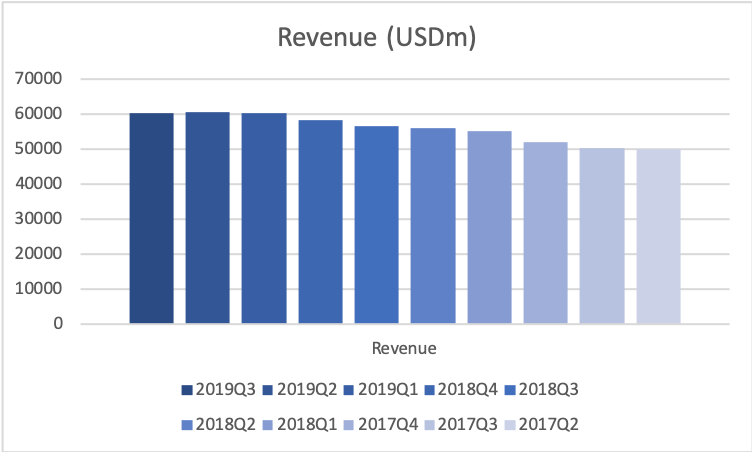Screen dimensions: 752x452
Task: Click the '2019Q1' legend label
Action: [388, 390]
